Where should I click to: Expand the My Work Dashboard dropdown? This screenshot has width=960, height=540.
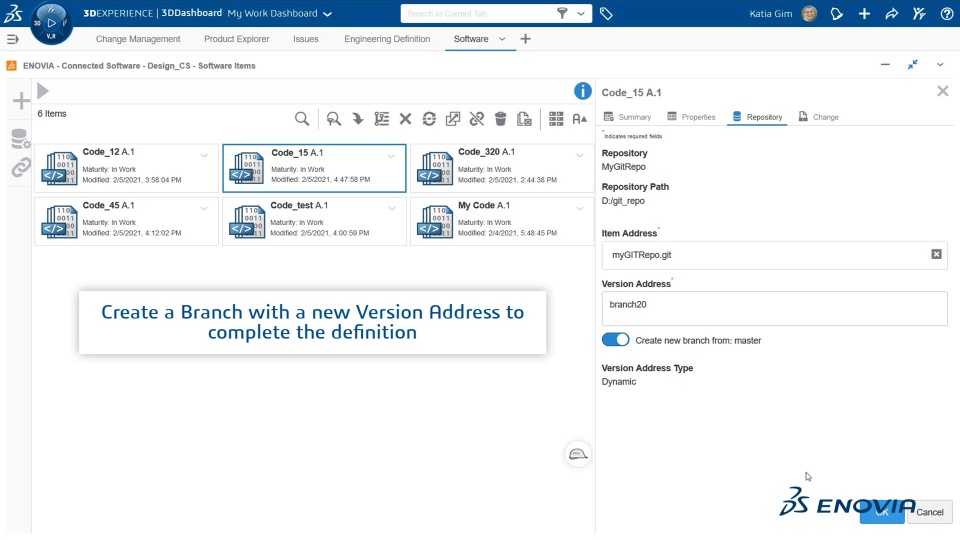[328, 14]
